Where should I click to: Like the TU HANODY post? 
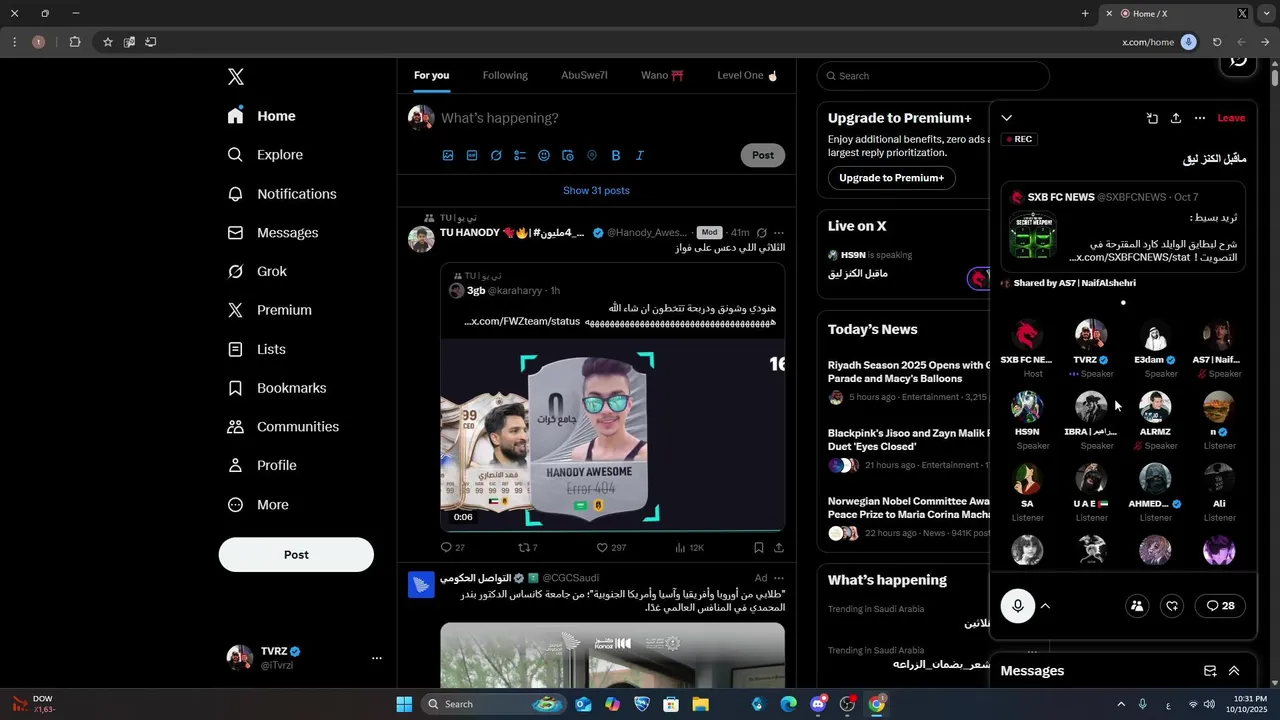[611, 548]
